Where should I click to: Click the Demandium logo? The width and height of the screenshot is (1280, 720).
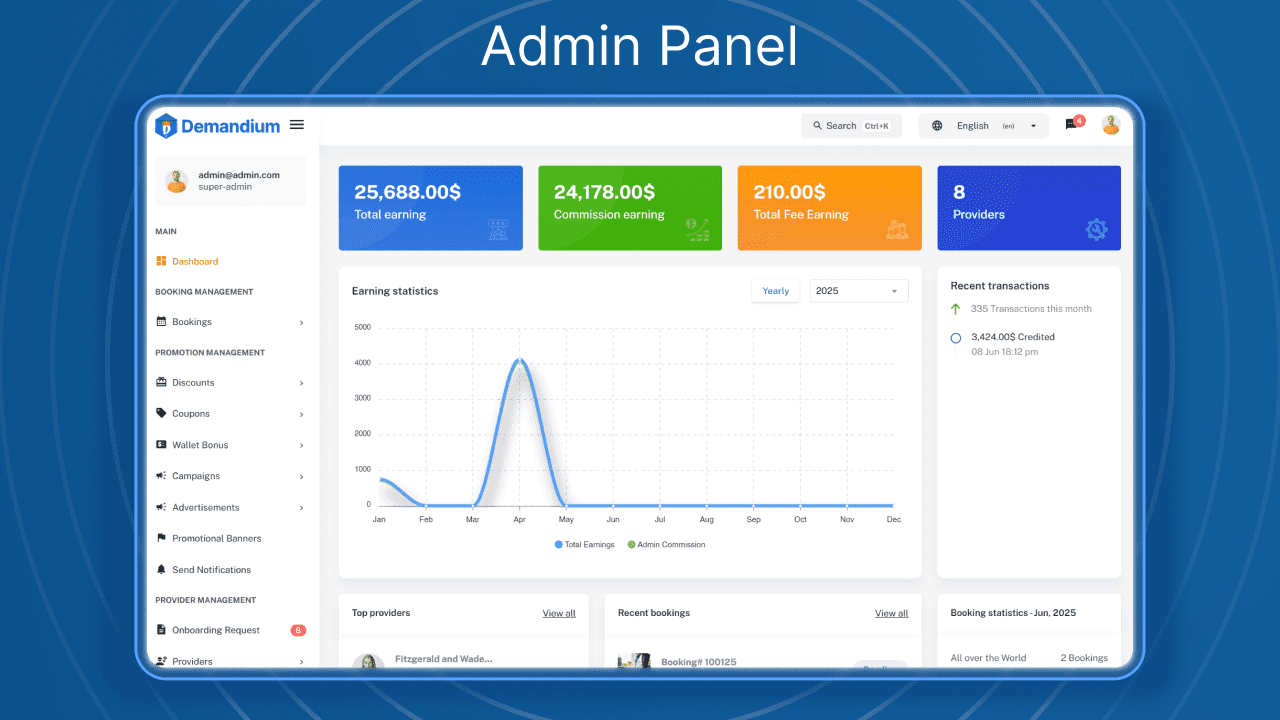click(217, 126)
